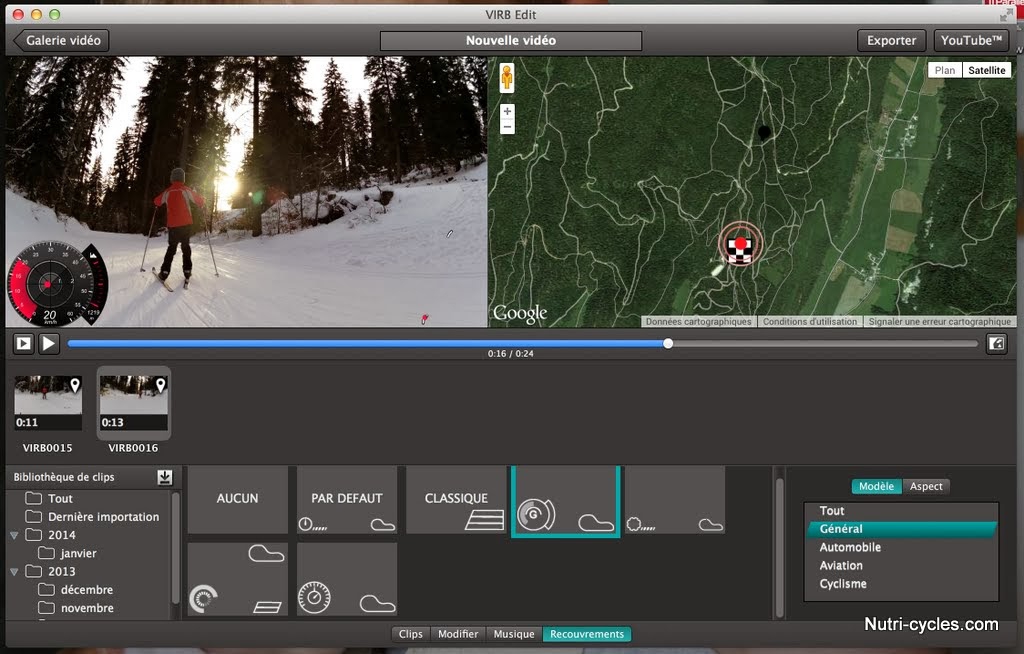Click the overlay templates scrollbar
This screenshot has height=654, width=1024.
coord(779,548)
